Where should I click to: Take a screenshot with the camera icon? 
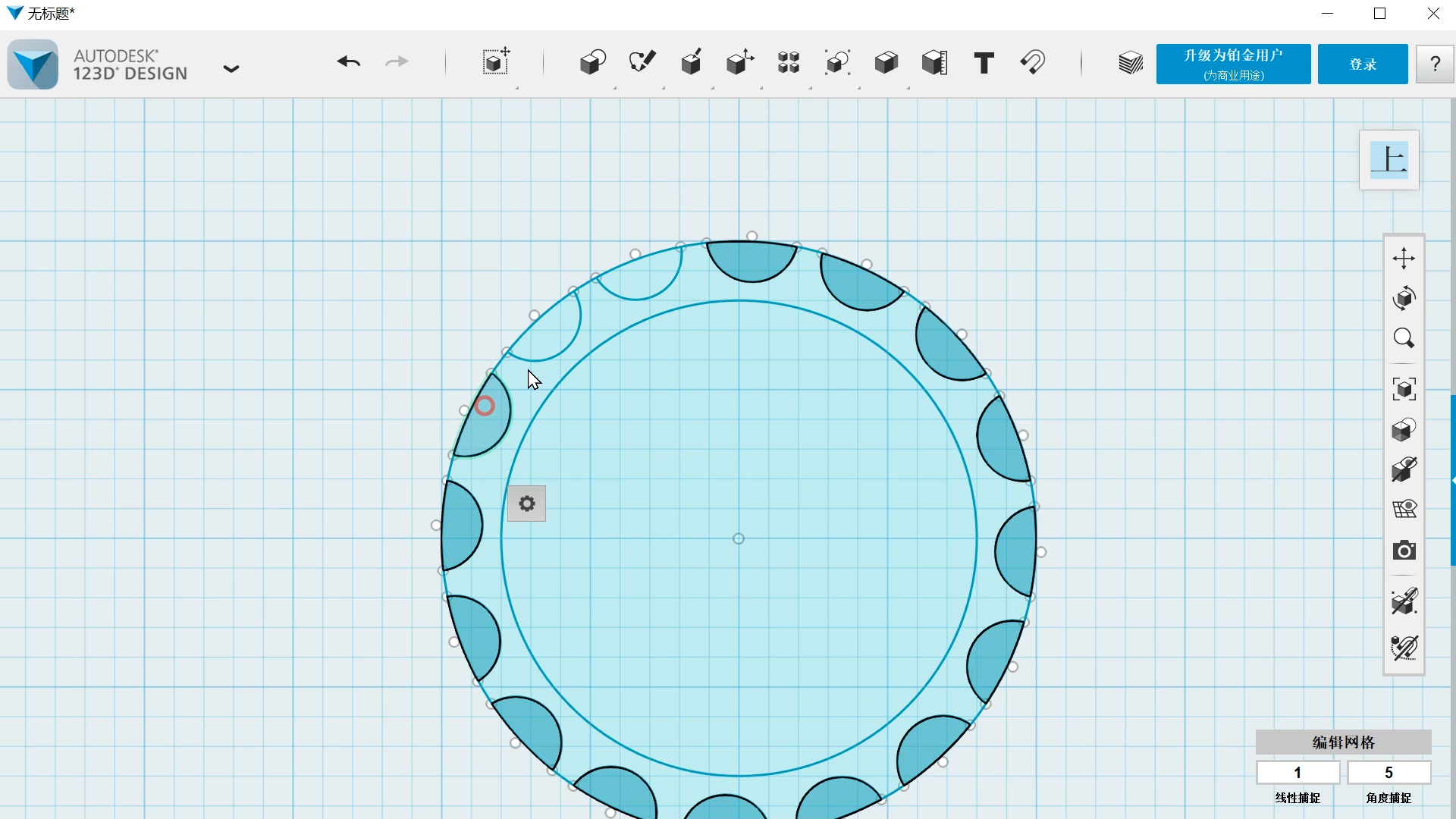(x=1404, y=551)
